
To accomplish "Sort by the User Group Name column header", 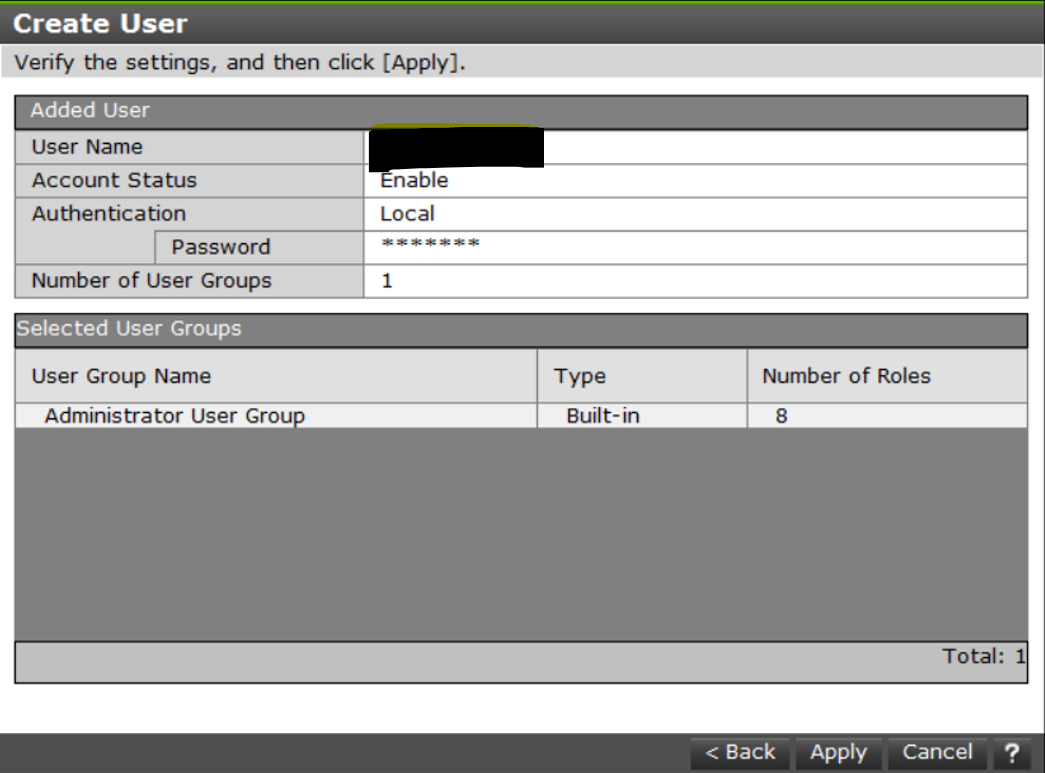I will pos(121,376).
